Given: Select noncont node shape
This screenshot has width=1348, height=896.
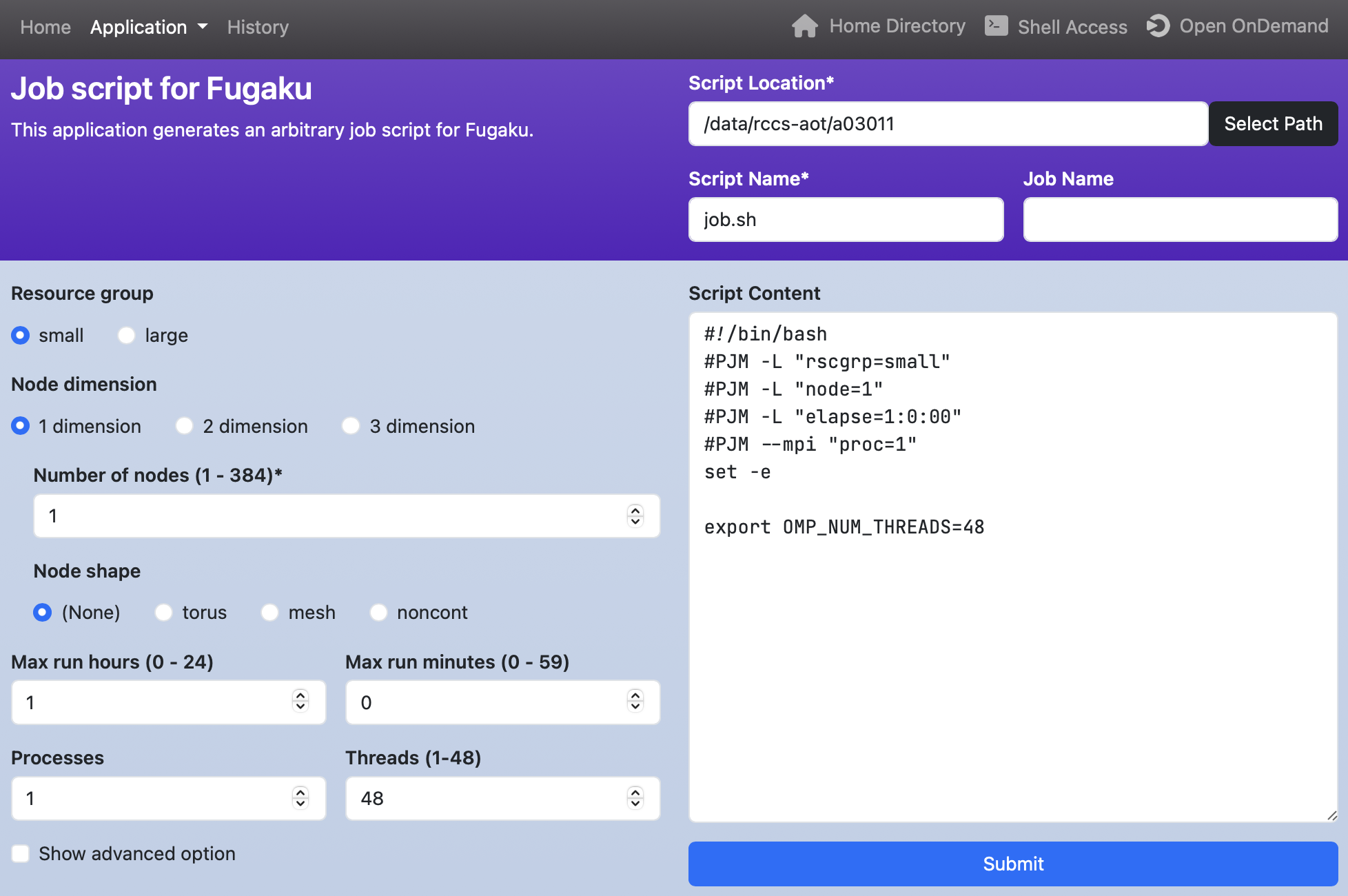Looking at the screenshot, I should pos(379,612).
